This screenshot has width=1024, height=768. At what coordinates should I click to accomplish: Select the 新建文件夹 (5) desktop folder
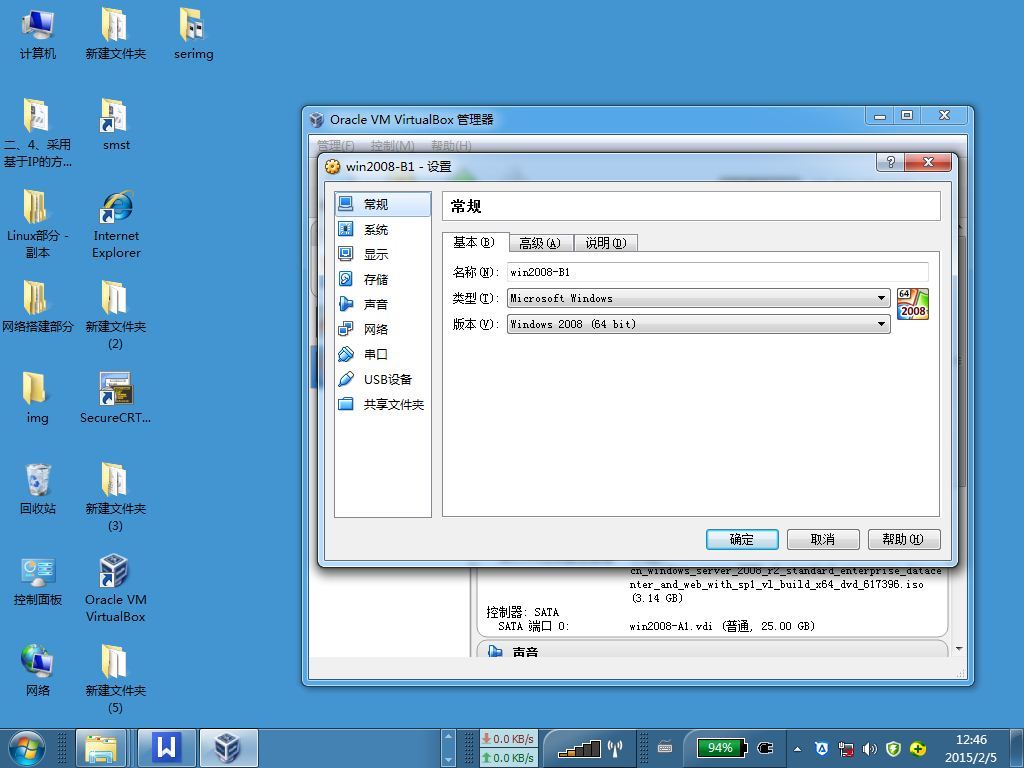click(x=116, y=679)
